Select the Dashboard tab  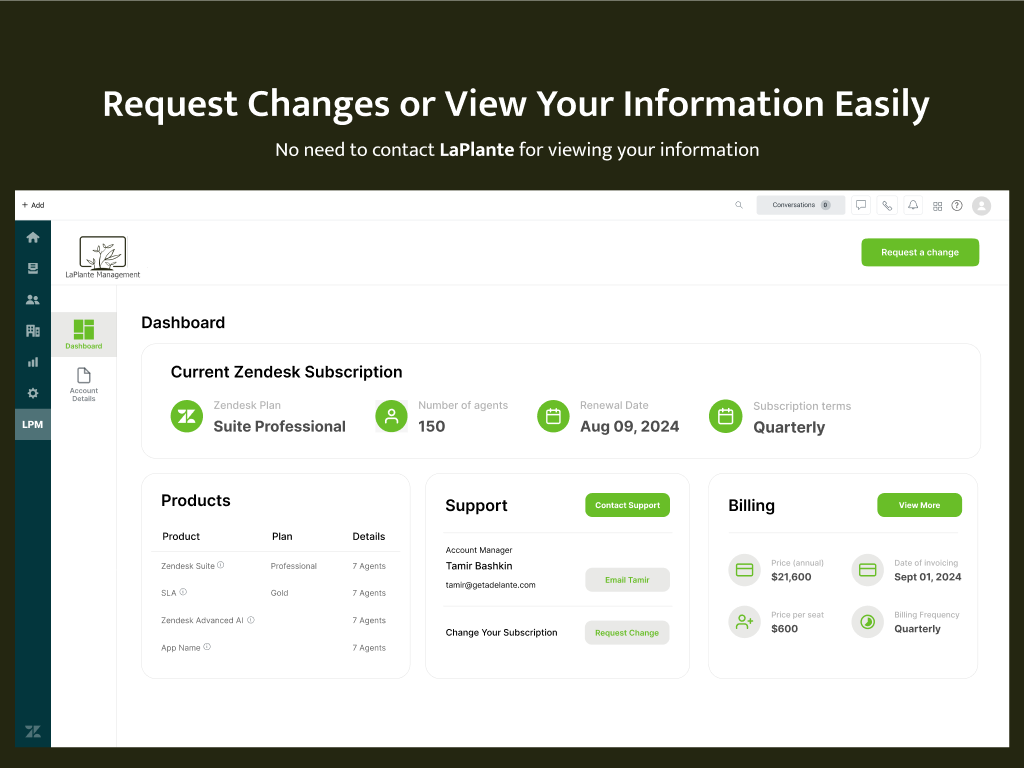84,334
